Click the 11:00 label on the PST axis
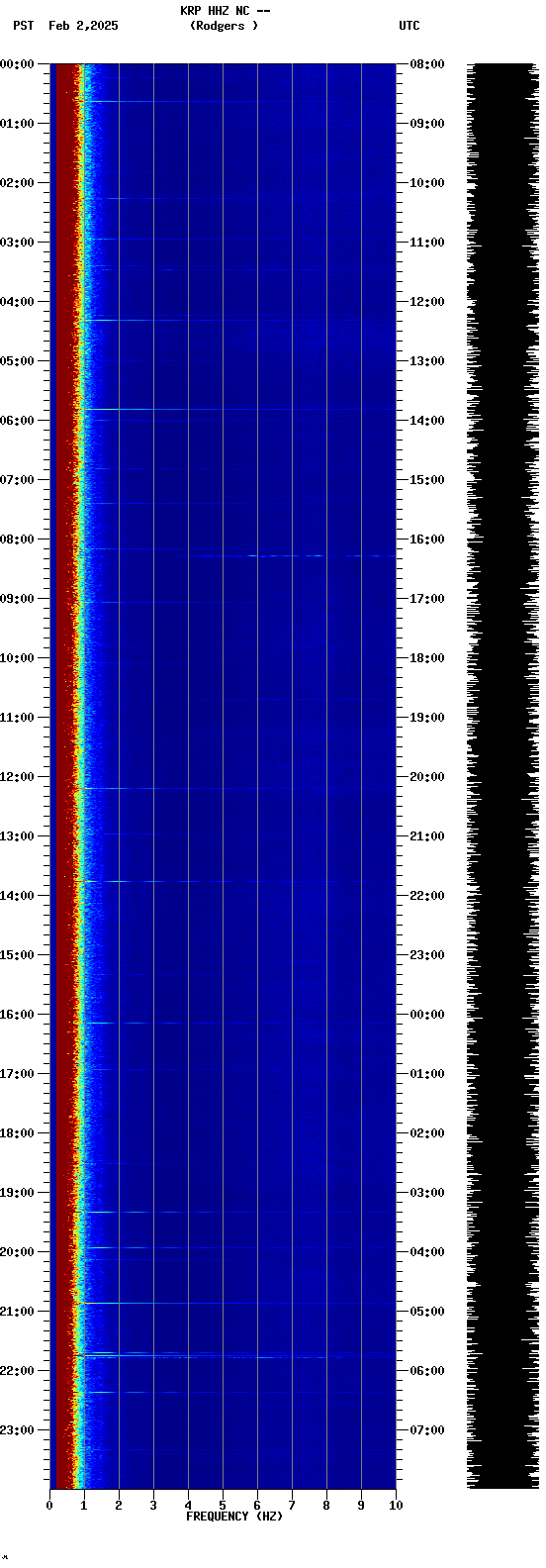This screenshot has width=546, height=1568. click(17, 718)
